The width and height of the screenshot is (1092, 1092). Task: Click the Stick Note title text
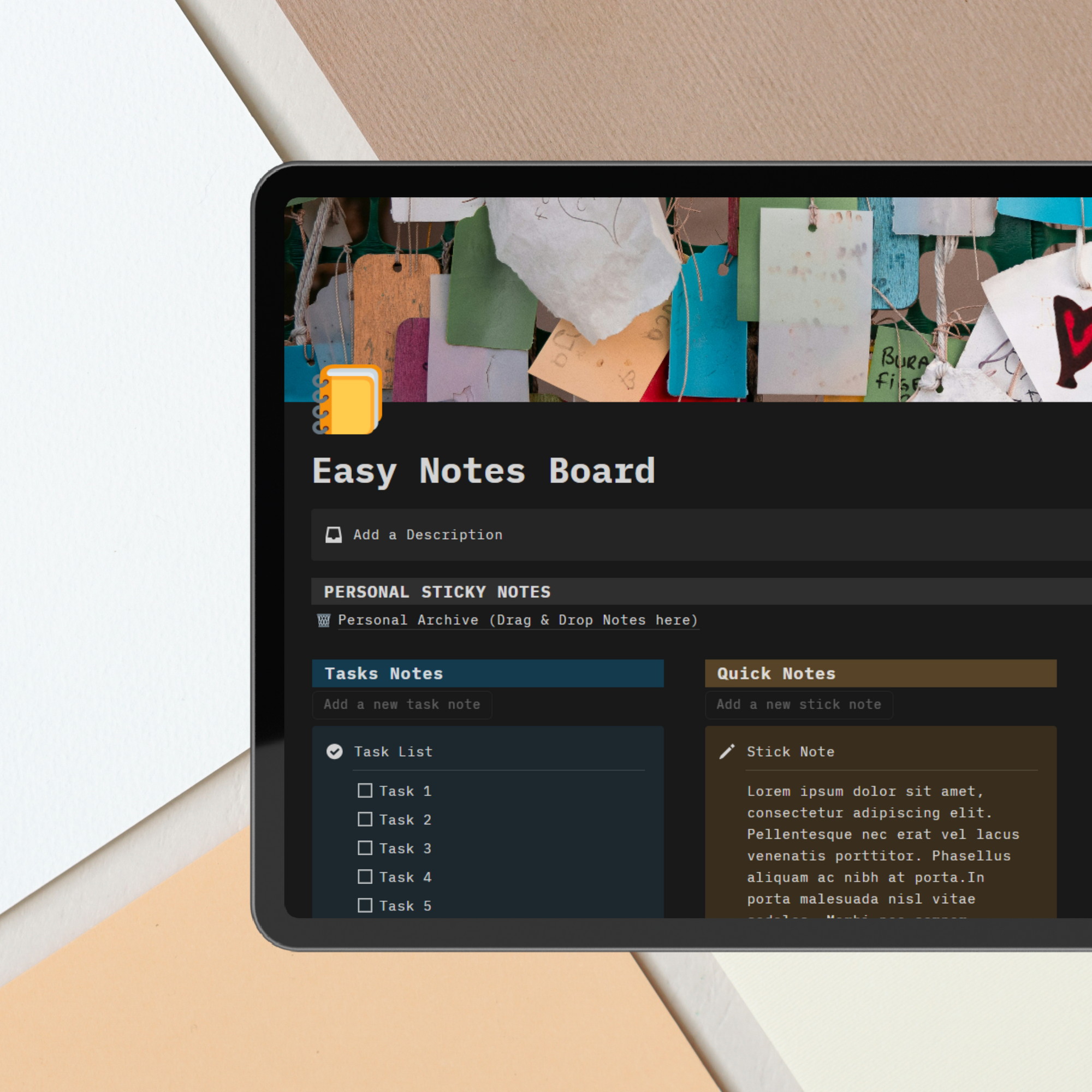791,752
